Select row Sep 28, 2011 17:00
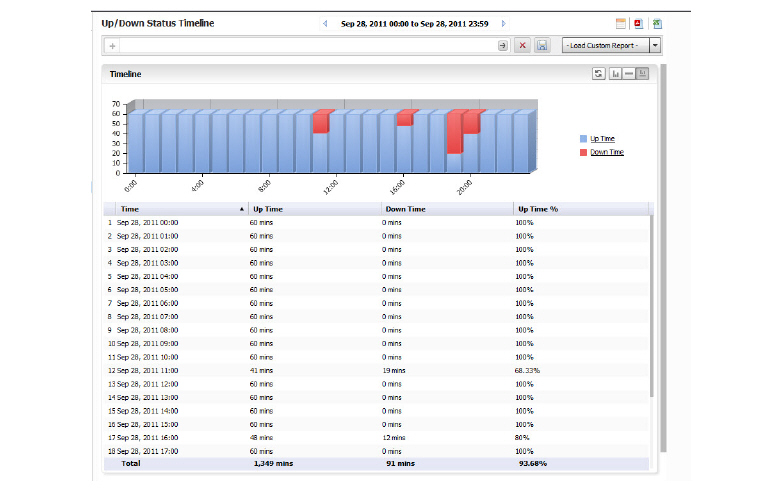 [377, 451]
